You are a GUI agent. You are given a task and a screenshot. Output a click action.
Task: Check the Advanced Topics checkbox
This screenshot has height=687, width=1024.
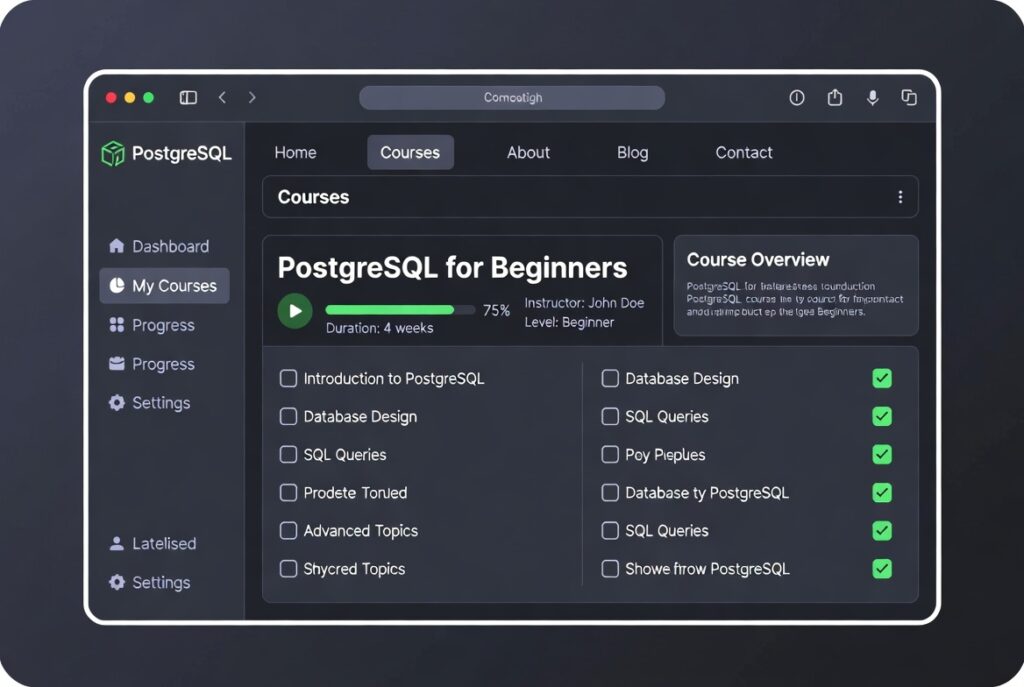[288, 531]
